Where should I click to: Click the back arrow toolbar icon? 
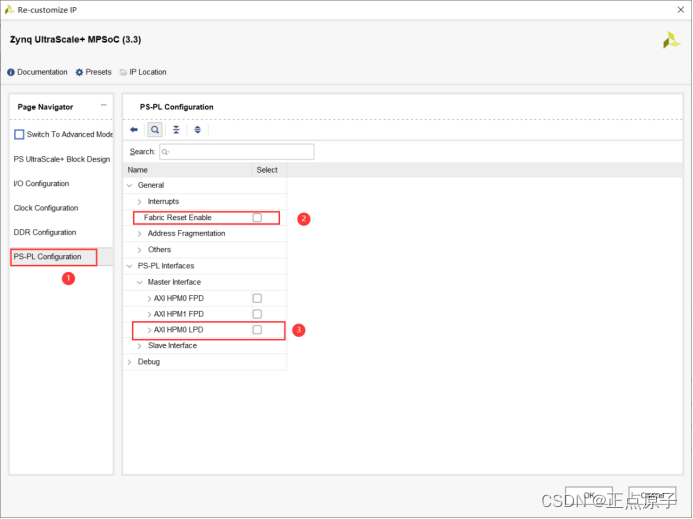pyautogui.click(x=134, y=130)
